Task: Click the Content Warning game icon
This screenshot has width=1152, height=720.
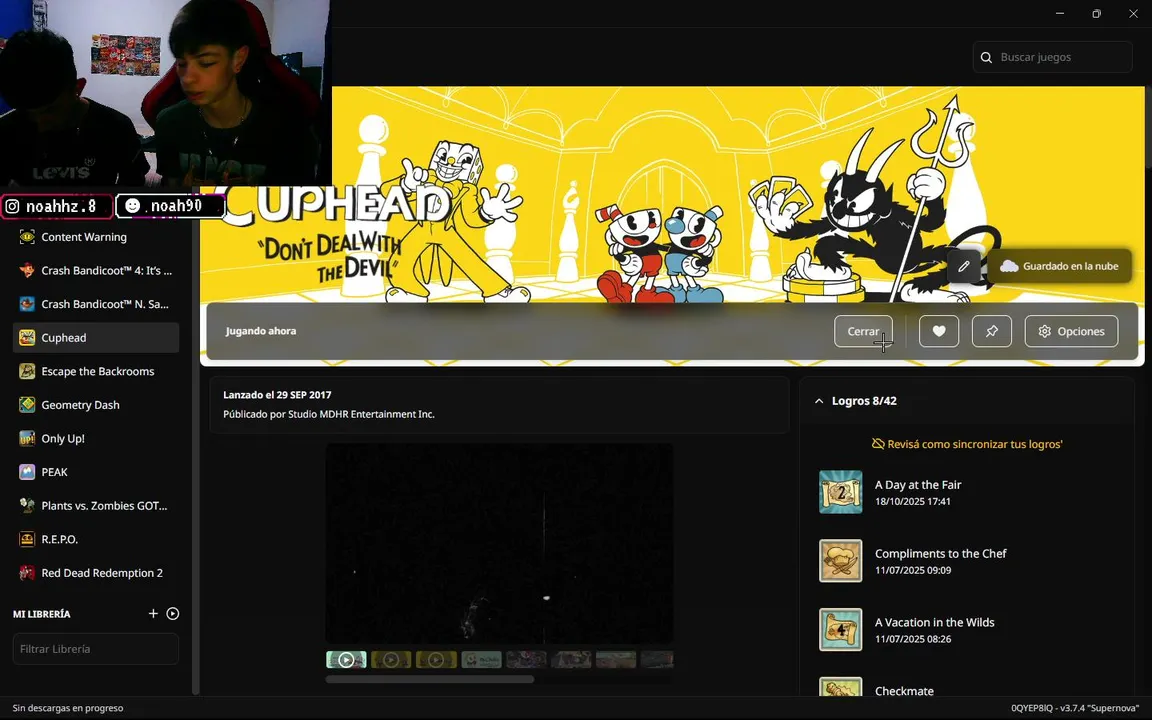Action: point(27,237)
